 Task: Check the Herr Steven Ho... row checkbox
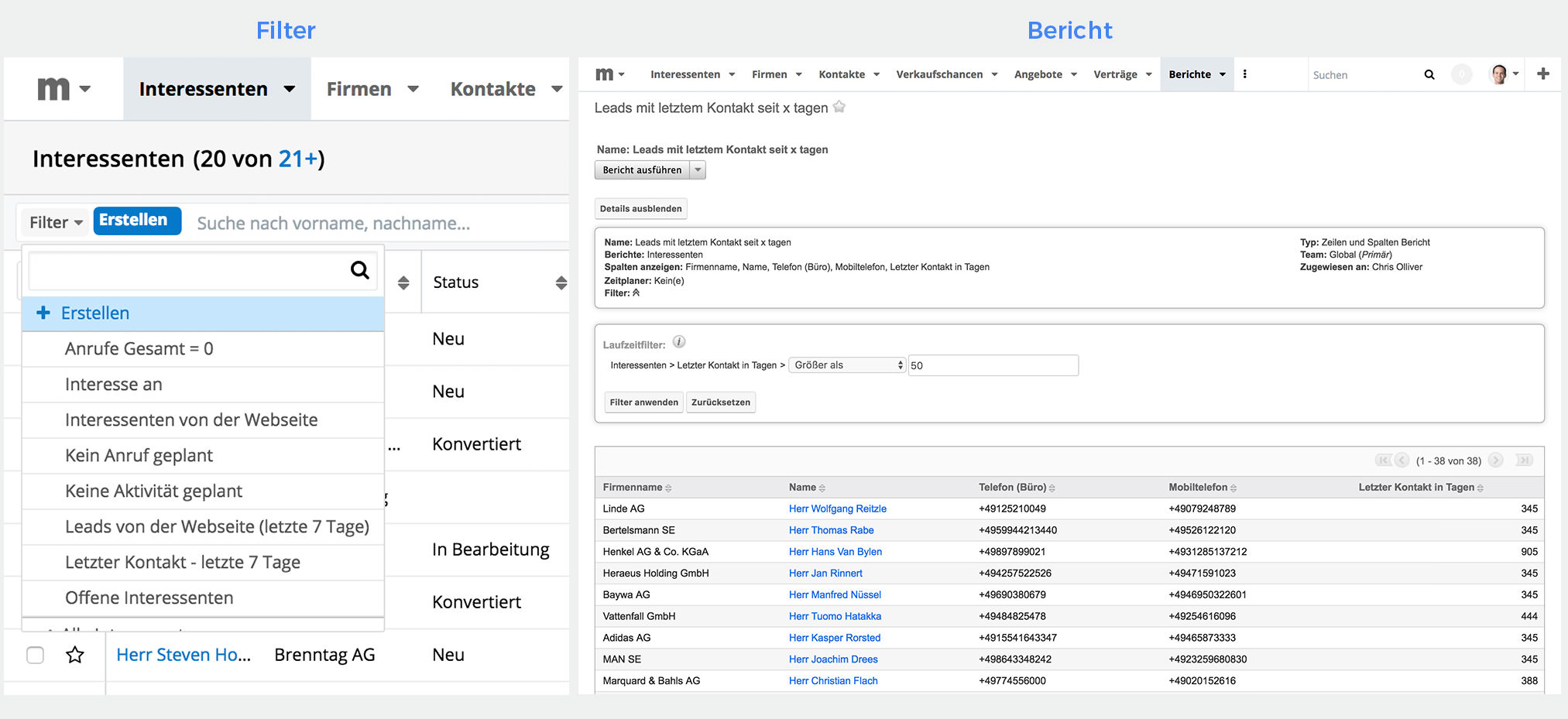[x=36, y=656]
